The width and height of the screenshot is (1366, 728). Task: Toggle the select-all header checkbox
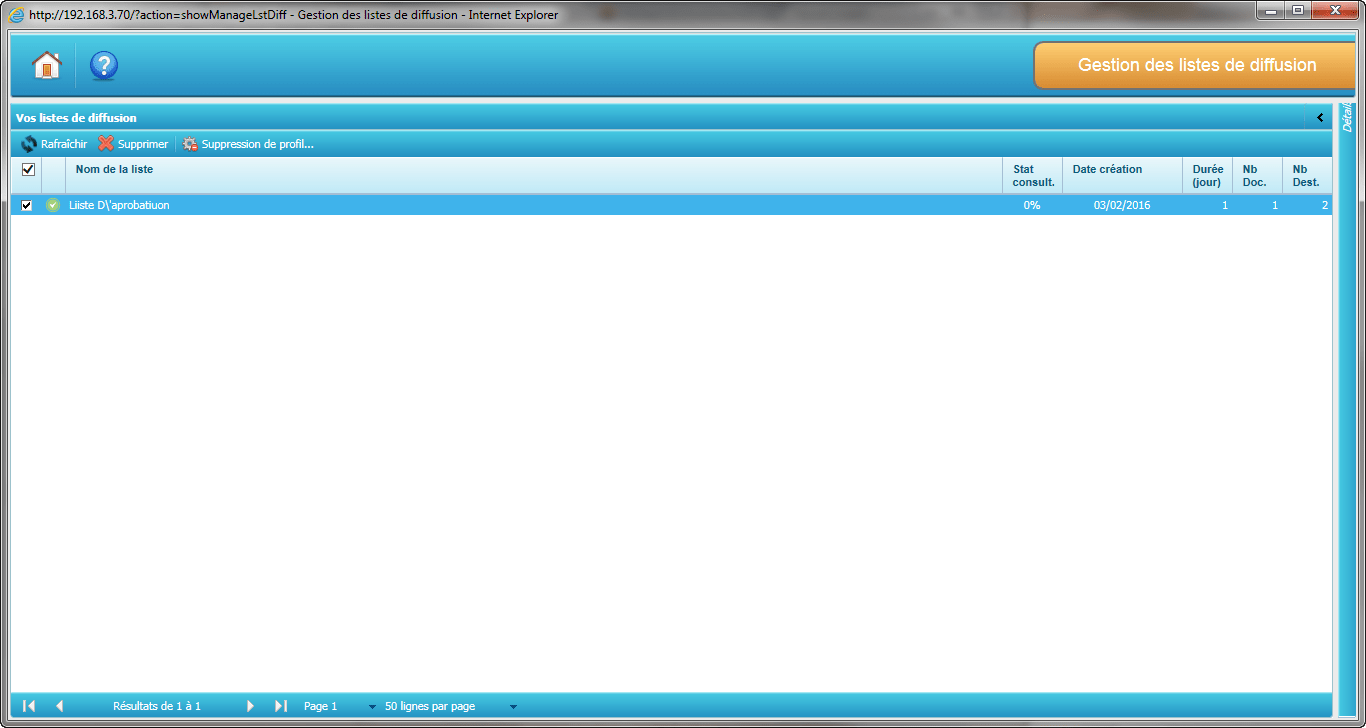coord(28,170)
